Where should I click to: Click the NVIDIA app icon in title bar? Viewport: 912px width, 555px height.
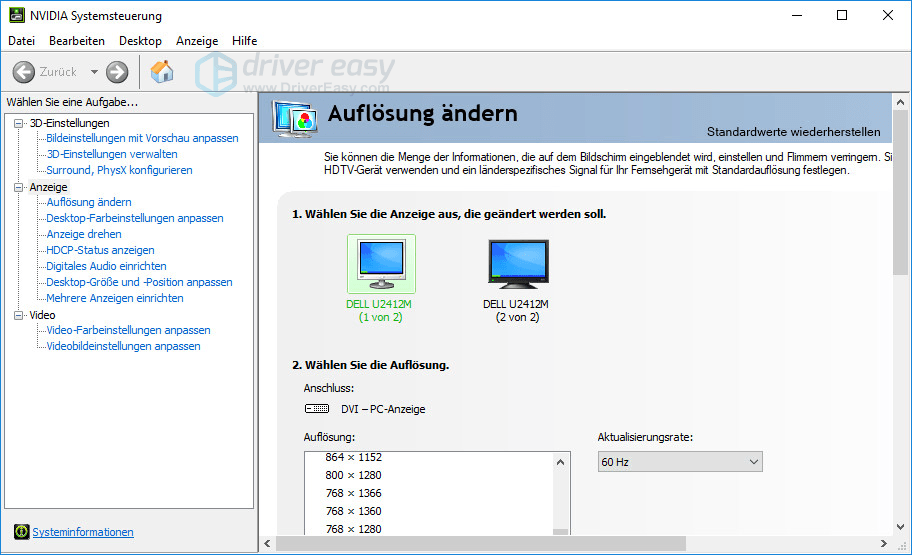click(x=17, y=16)
